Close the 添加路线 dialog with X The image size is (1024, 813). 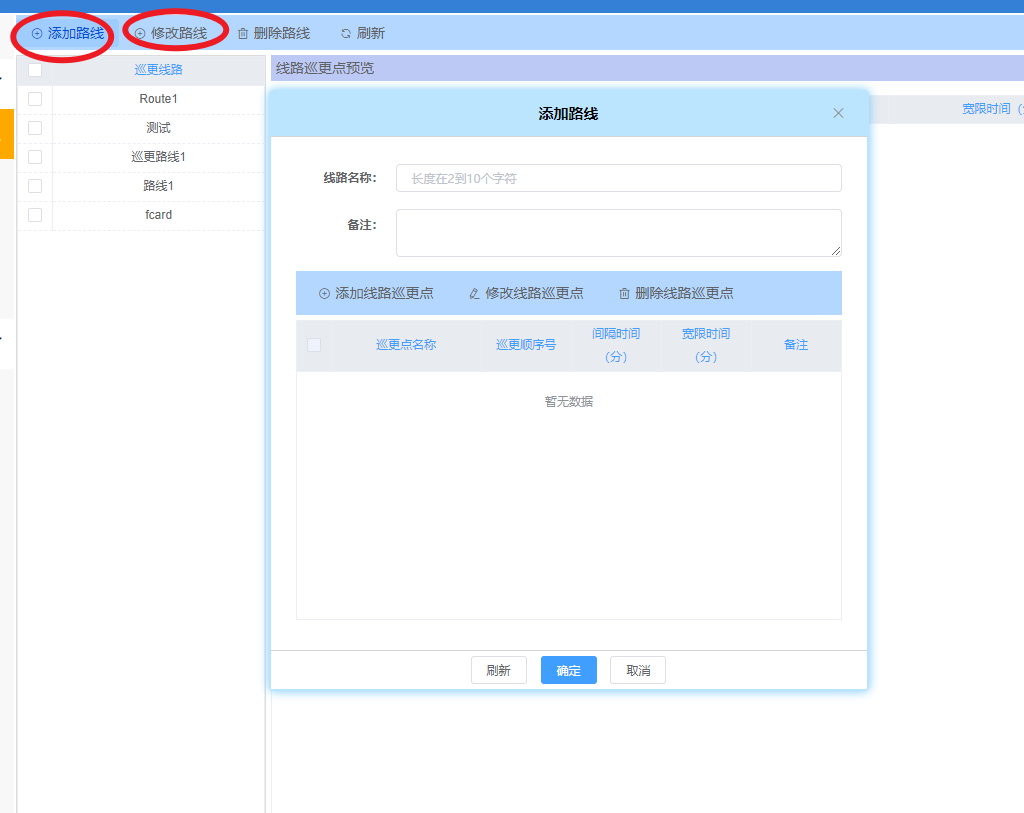coord(838,113)
